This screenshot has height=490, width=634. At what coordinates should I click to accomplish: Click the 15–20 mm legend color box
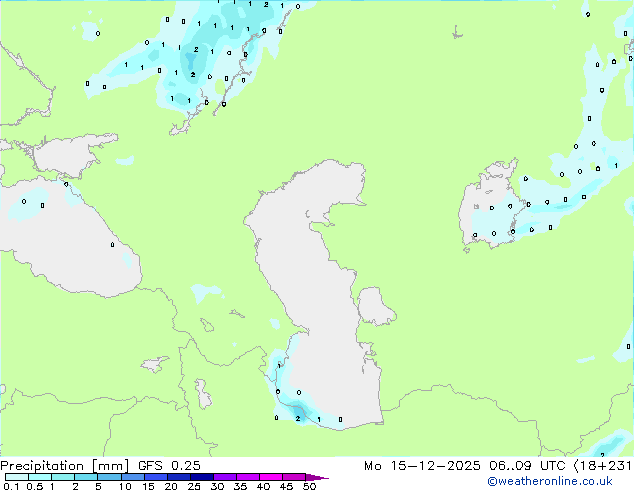coord(155,477)
